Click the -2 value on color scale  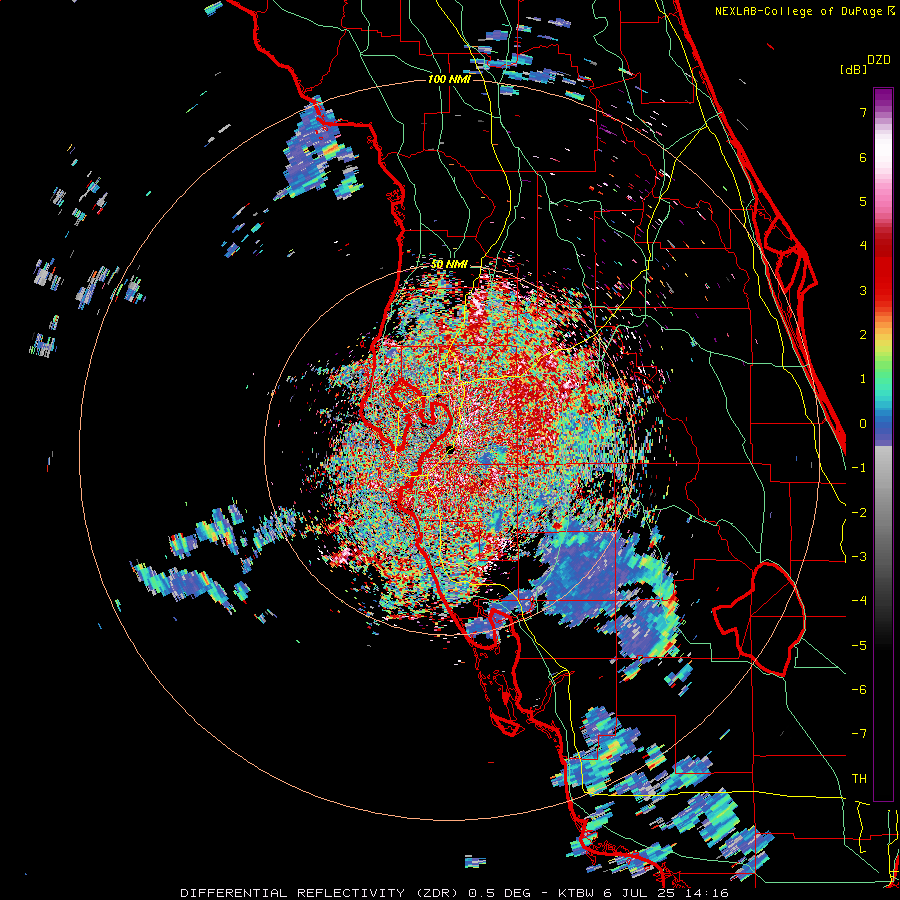(859, 513)
